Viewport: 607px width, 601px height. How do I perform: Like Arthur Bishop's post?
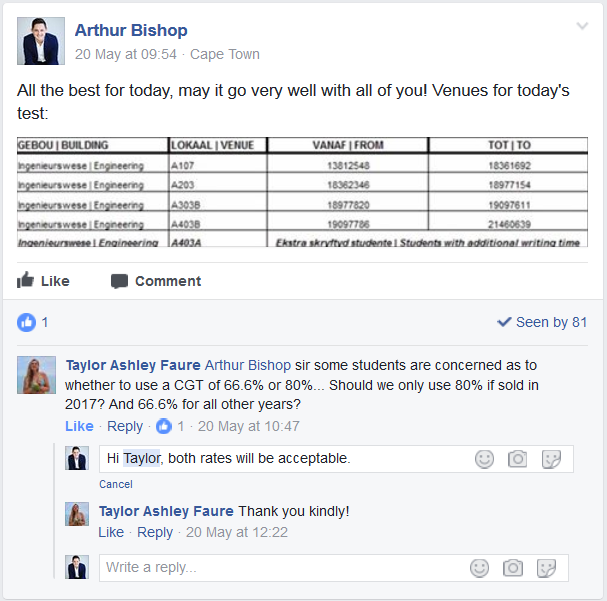pos(44,281)
